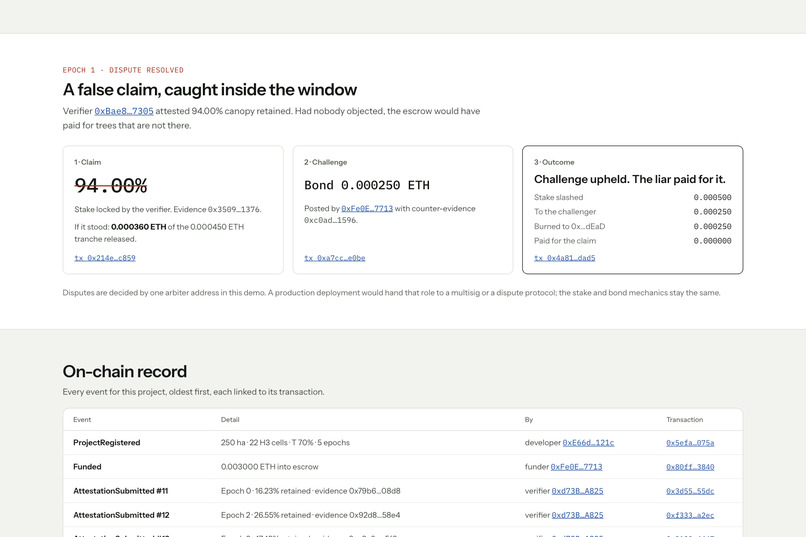Click the bold '0.000360 ETH' amount

139,227
